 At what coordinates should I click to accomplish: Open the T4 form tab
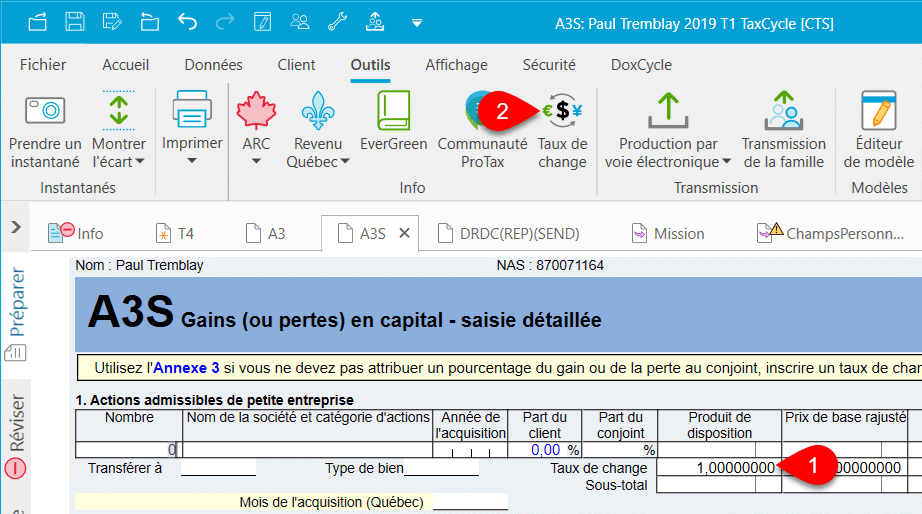[175, 233]
